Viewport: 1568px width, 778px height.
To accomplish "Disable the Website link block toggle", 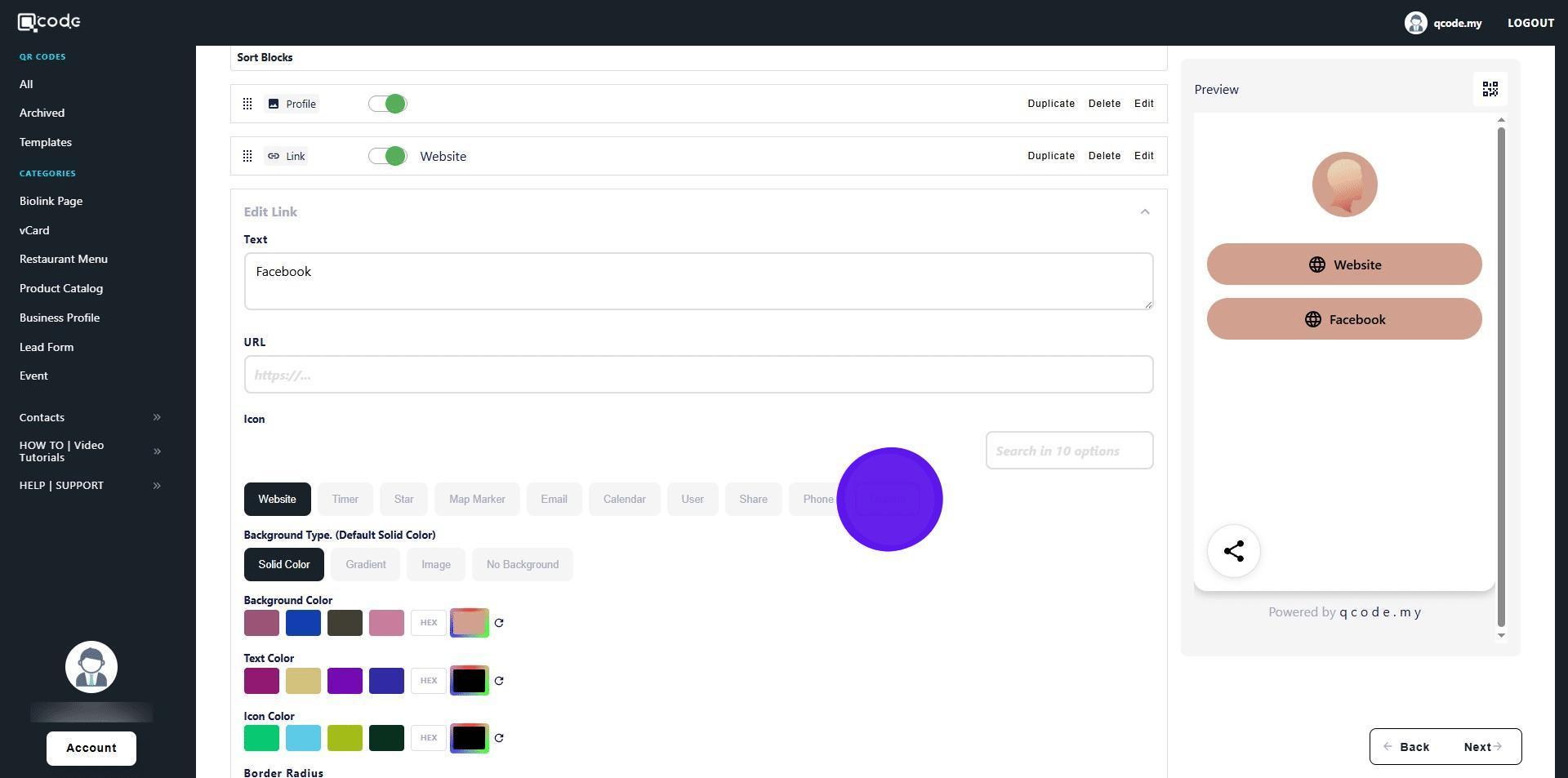I will coord(387,156).
